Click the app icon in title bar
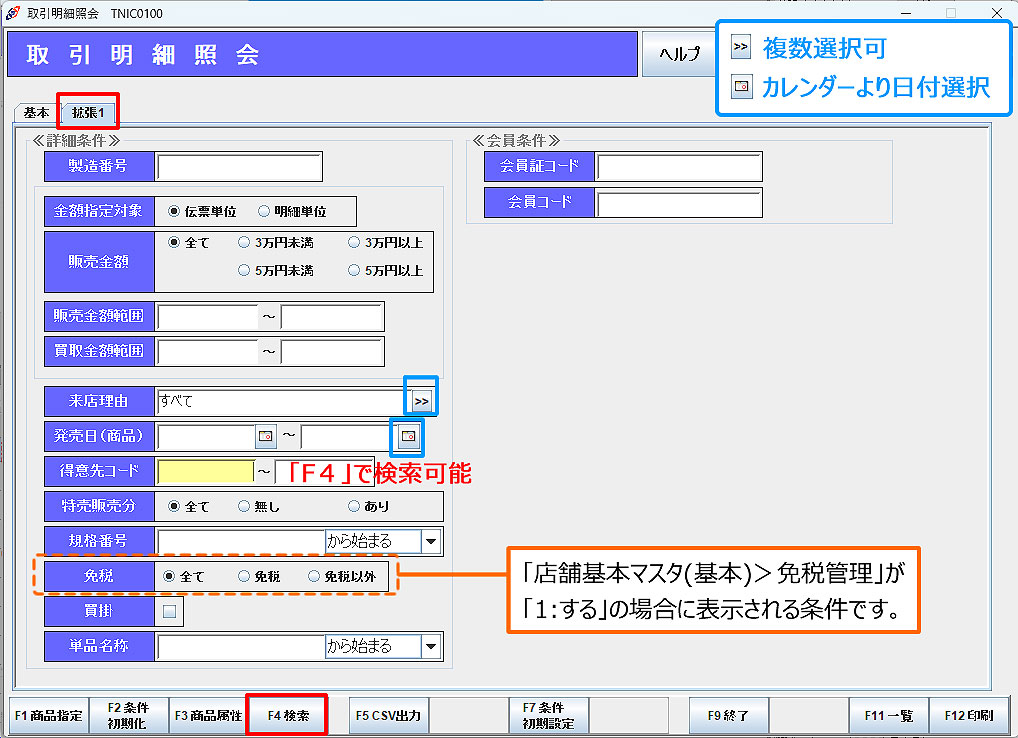 12,13
